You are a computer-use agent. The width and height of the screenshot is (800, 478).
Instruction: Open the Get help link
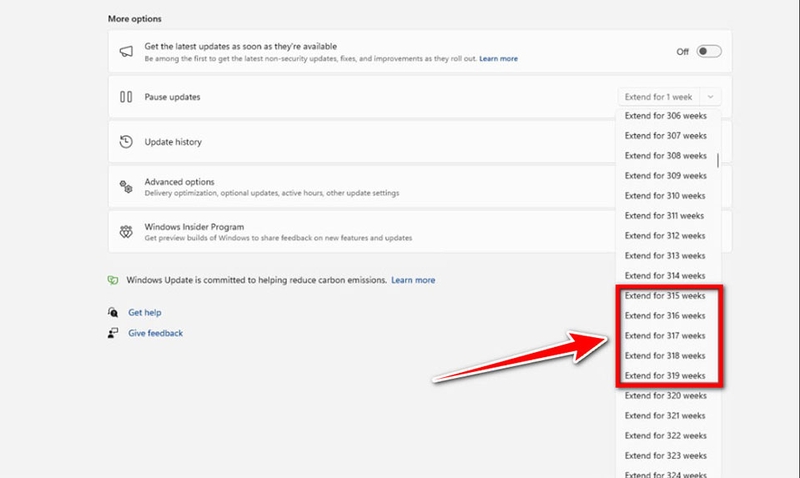pyautogui.click(x=144, y=312)
